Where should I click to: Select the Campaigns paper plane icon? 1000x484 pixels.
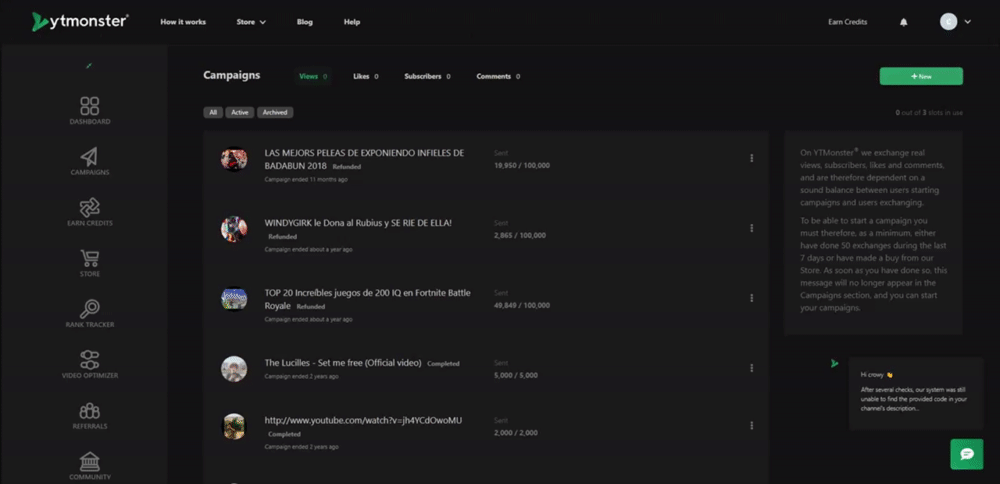click(x=90, y=158)
